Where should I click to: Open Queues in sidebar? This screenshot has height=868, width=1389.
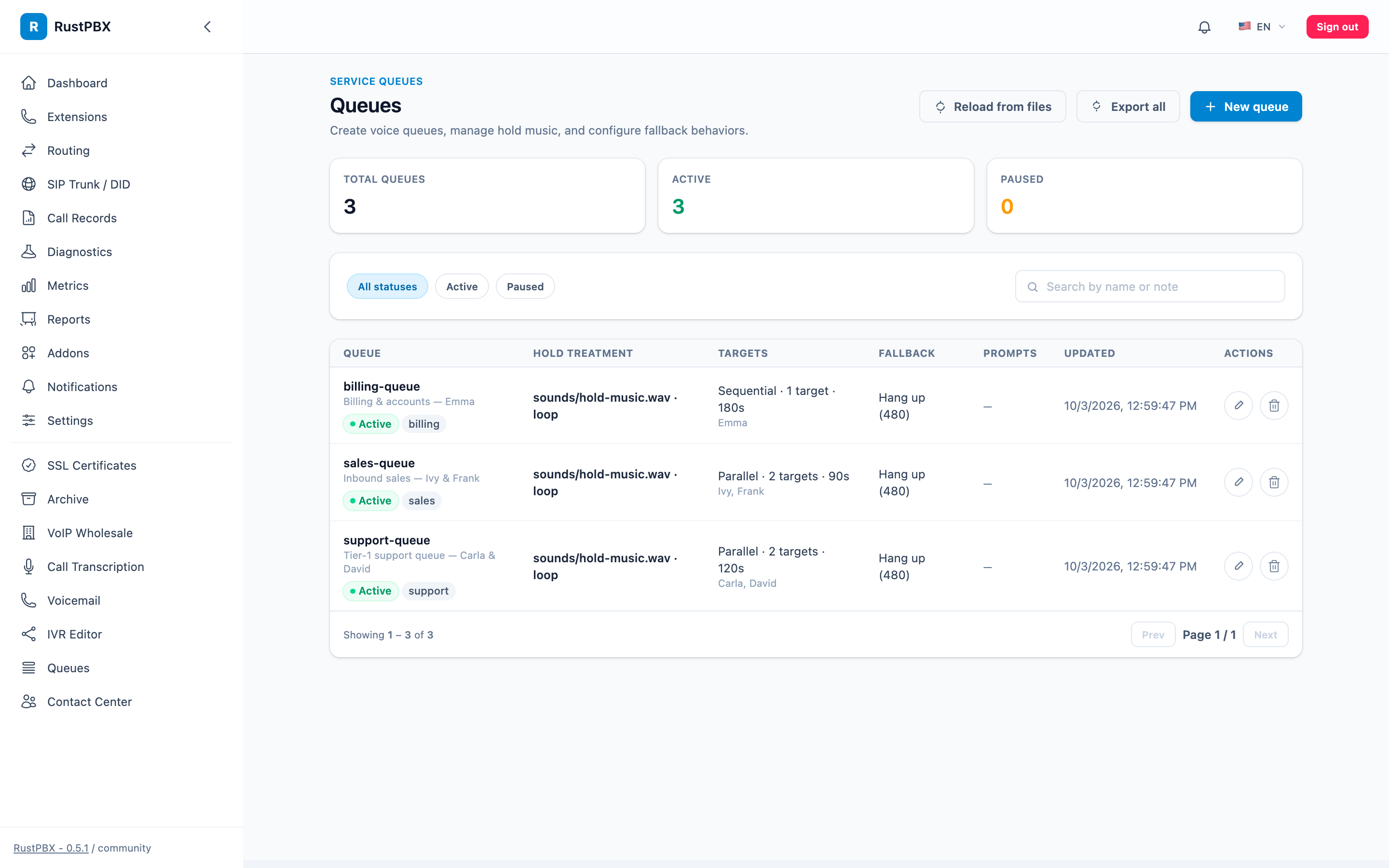pos(122,668)
